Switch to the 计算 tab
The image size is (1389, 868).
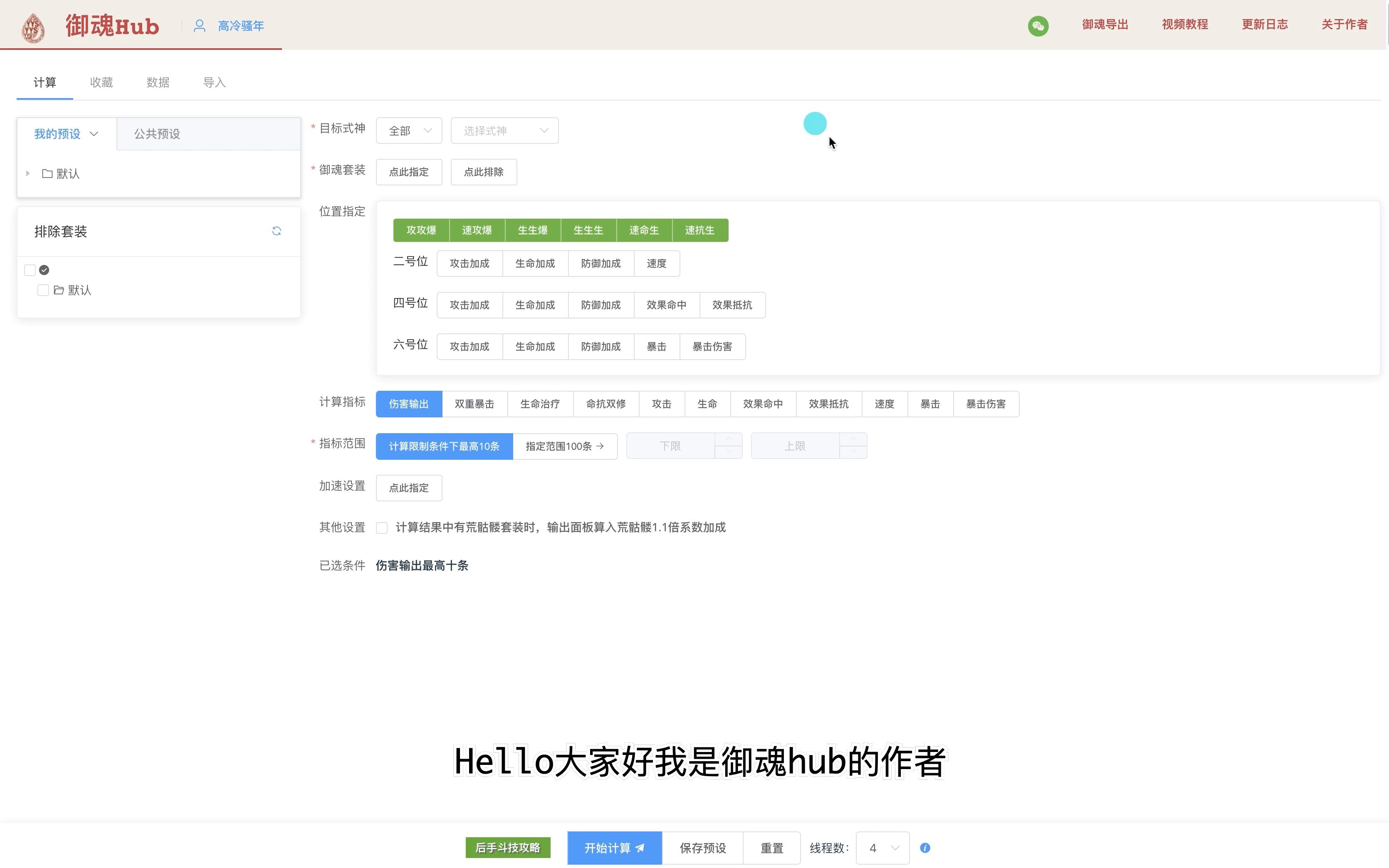[45, 83]
